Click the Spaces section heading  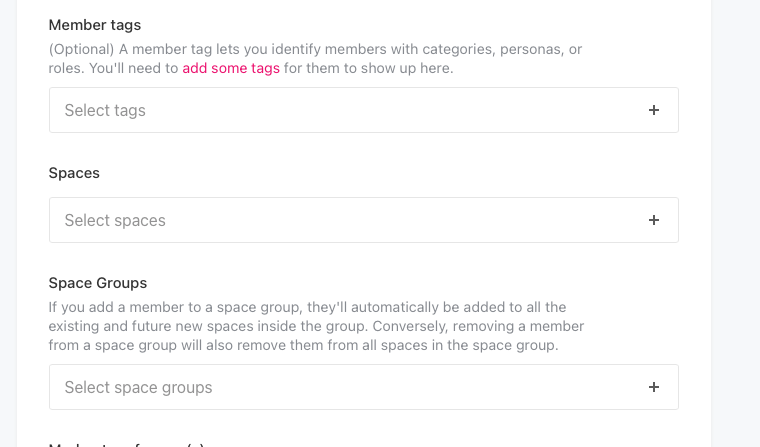pyautogui.click(x=74, y=173)
